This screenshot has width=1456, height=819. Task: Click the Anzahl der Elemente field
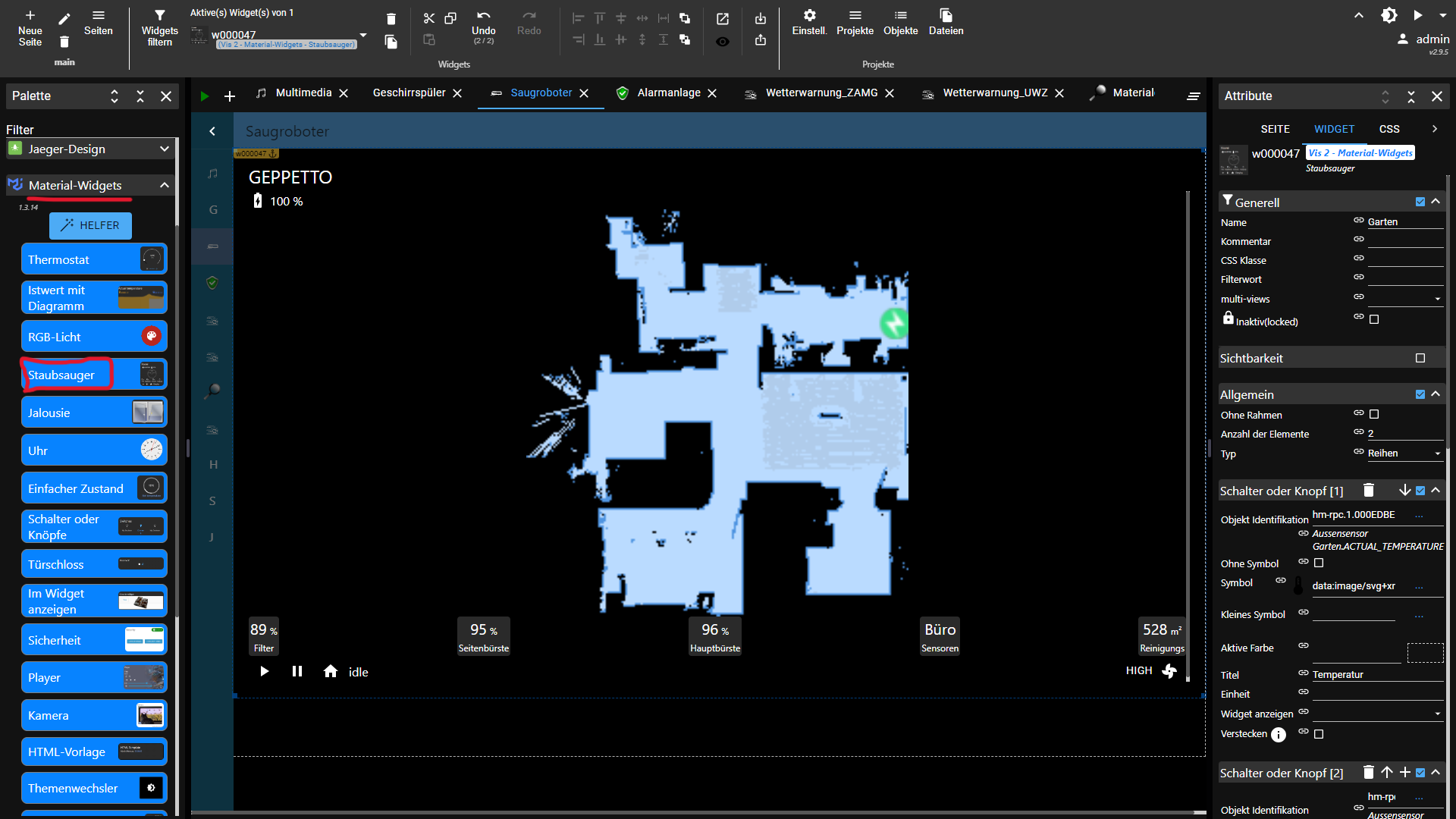pos(1405,433)
